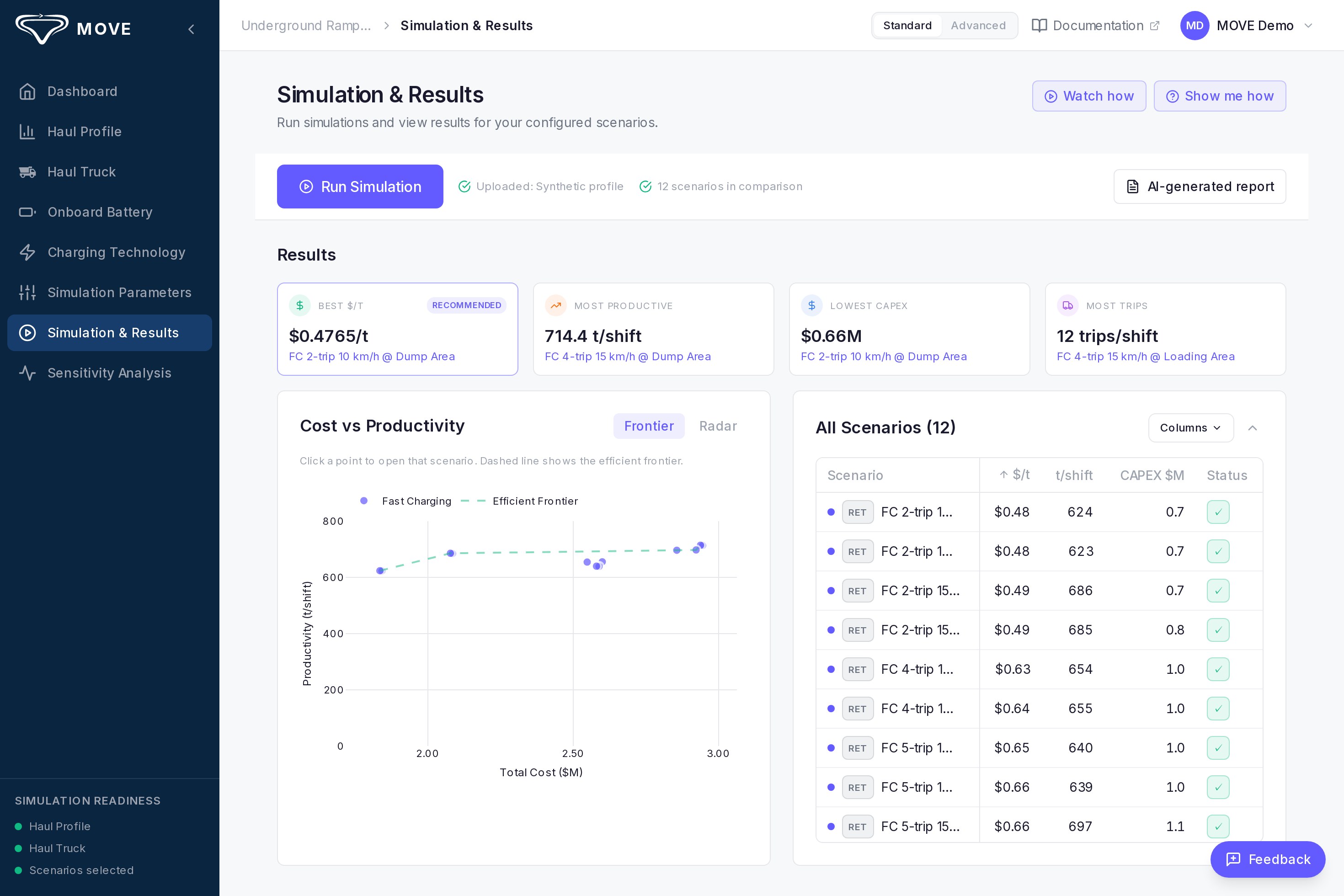This screenshot has height=896, width=1344.
Task: Click the Sensitivity Analysis pulse icon
Action: tap(27, 373)
